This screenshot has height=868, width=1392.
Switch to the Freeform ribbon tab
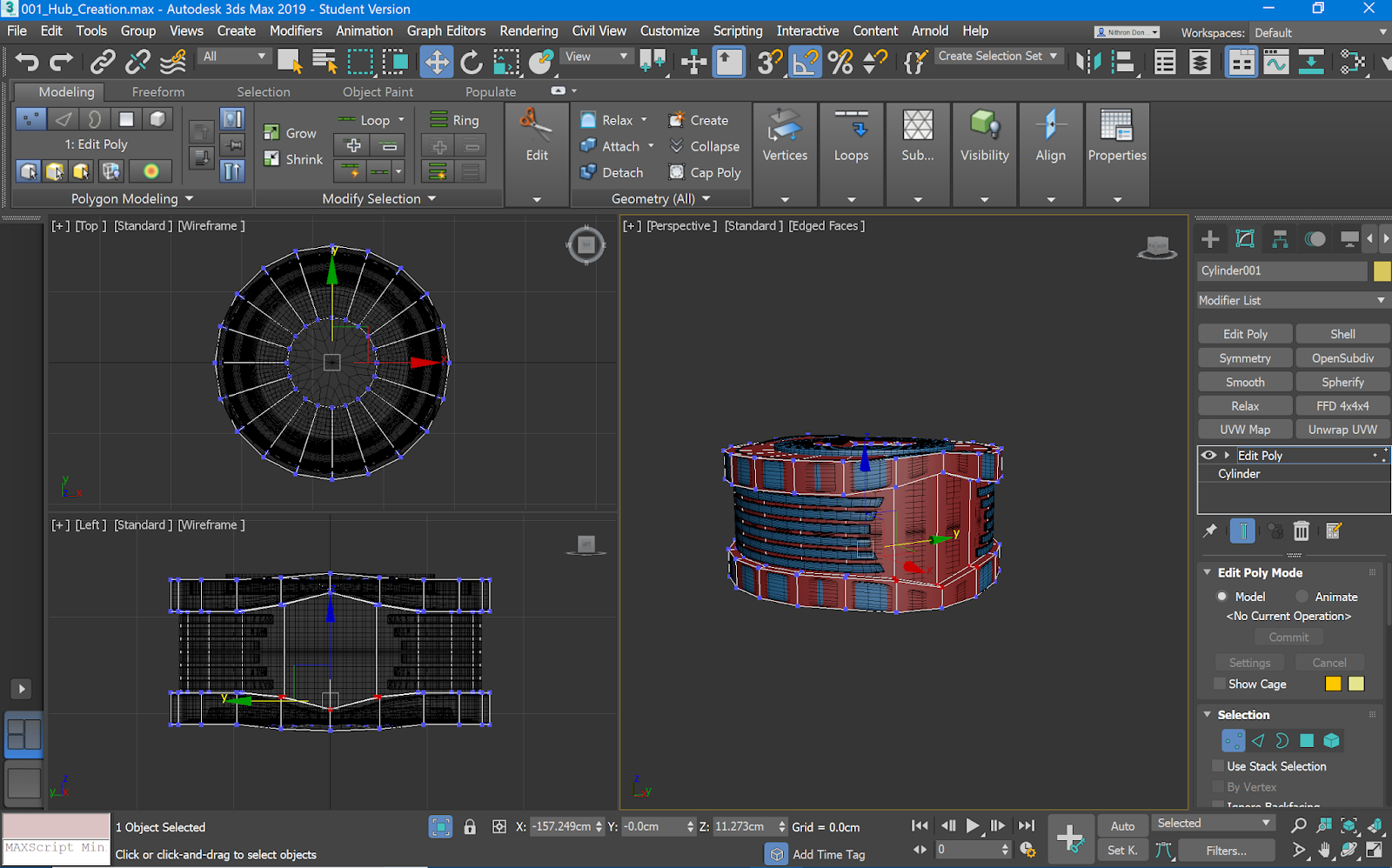pos(157,91)
